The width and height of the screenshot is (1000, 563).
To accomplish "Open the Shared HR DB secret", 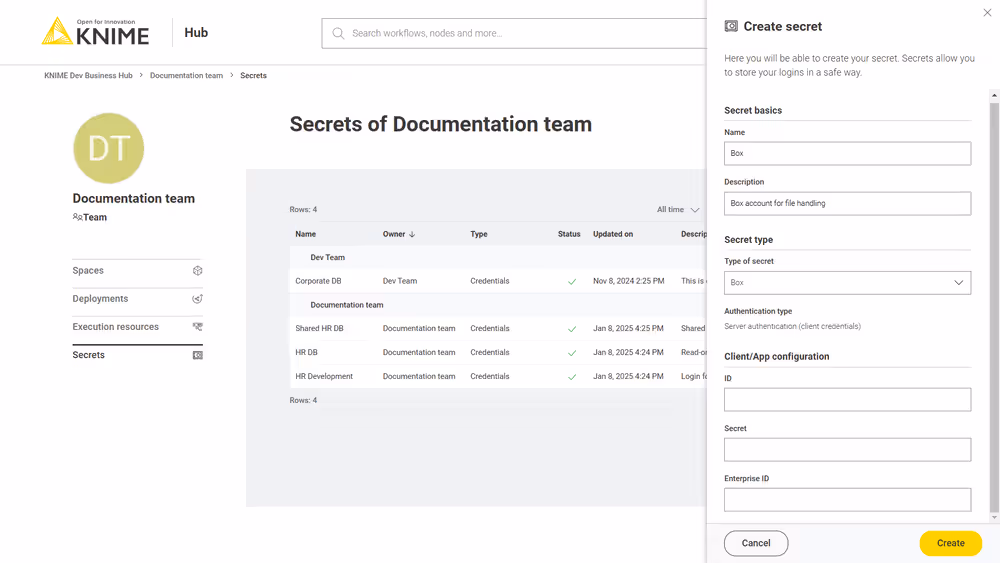I will click(x=320, y=328).
